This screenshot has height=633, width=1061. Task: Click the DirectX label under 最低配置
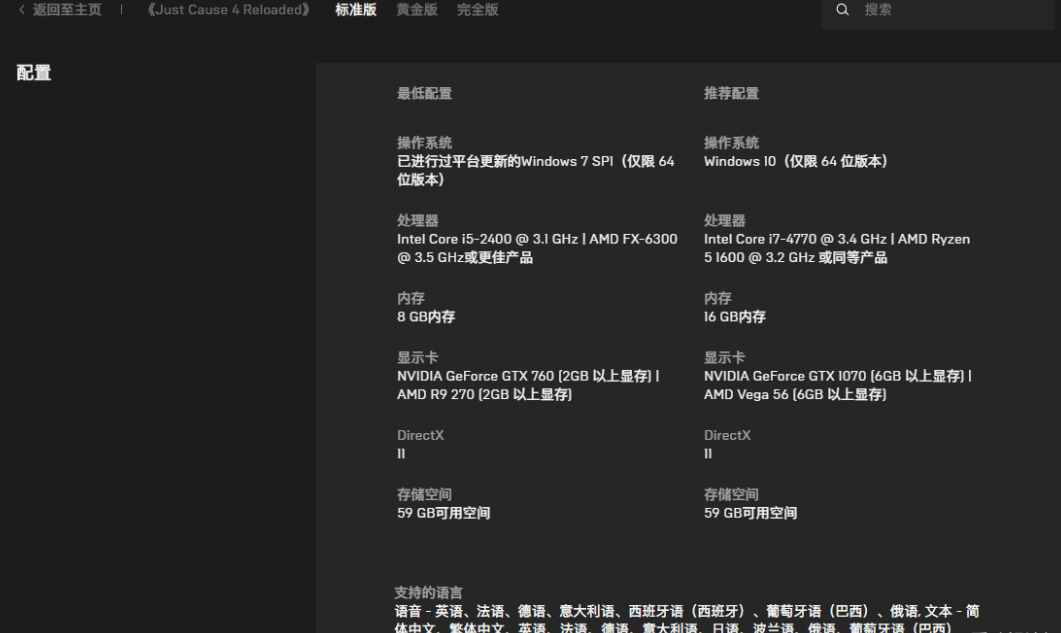[420, 435]
